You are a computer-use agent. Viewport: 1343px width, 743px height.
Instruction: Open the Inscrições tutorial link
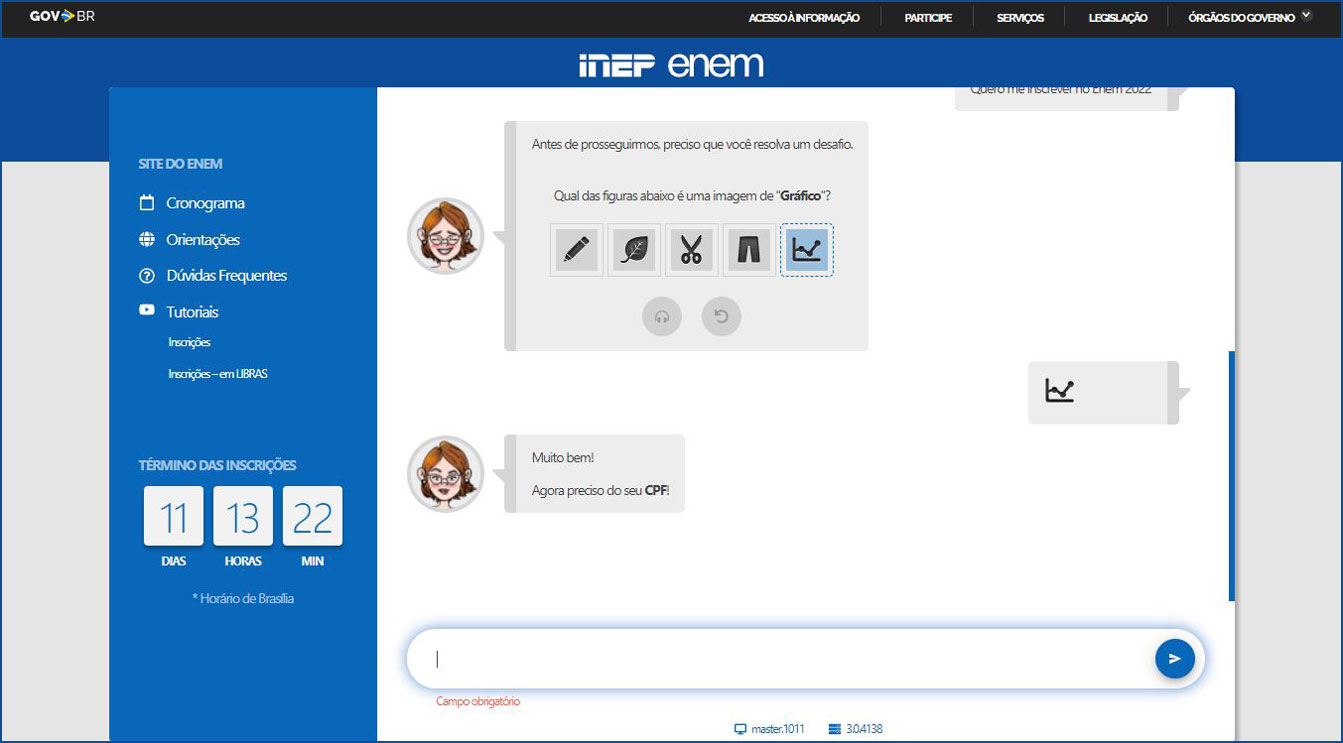pos(189,343)
